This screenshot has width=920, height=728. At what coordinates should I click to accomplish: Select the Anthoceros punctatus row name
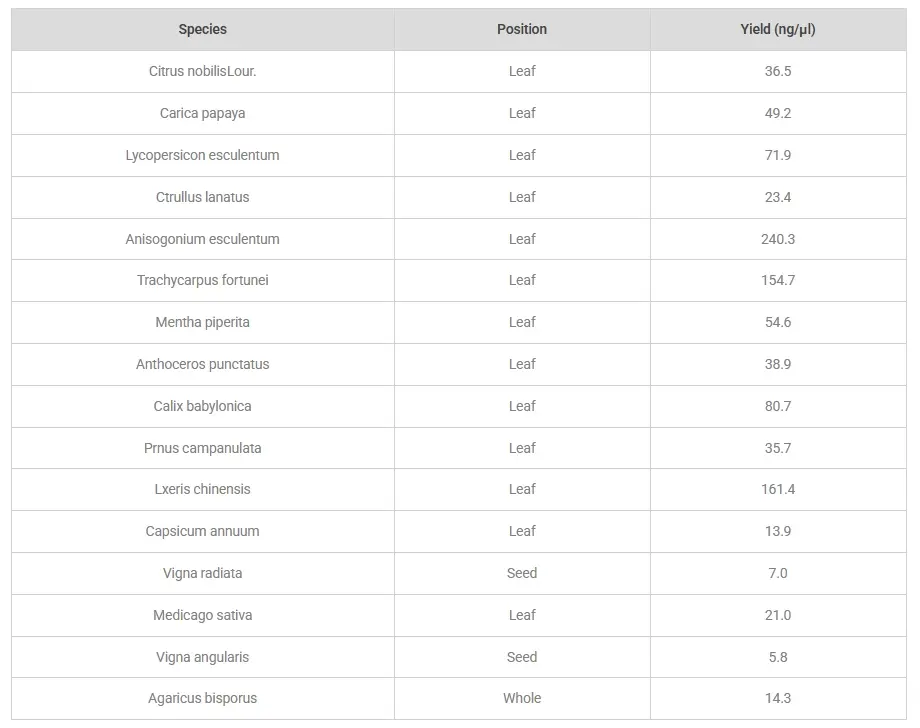coord(202,364)
